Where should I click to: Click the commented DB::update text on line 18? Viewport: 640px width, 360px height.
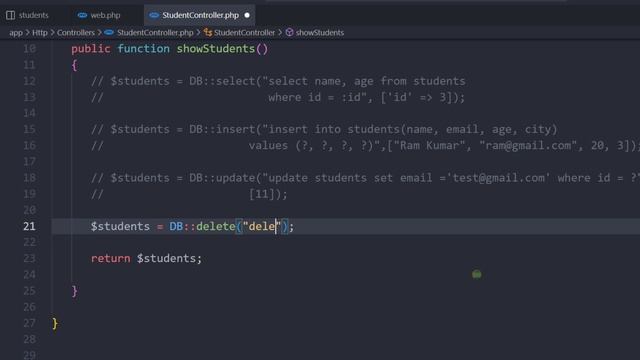coord(222,178)
